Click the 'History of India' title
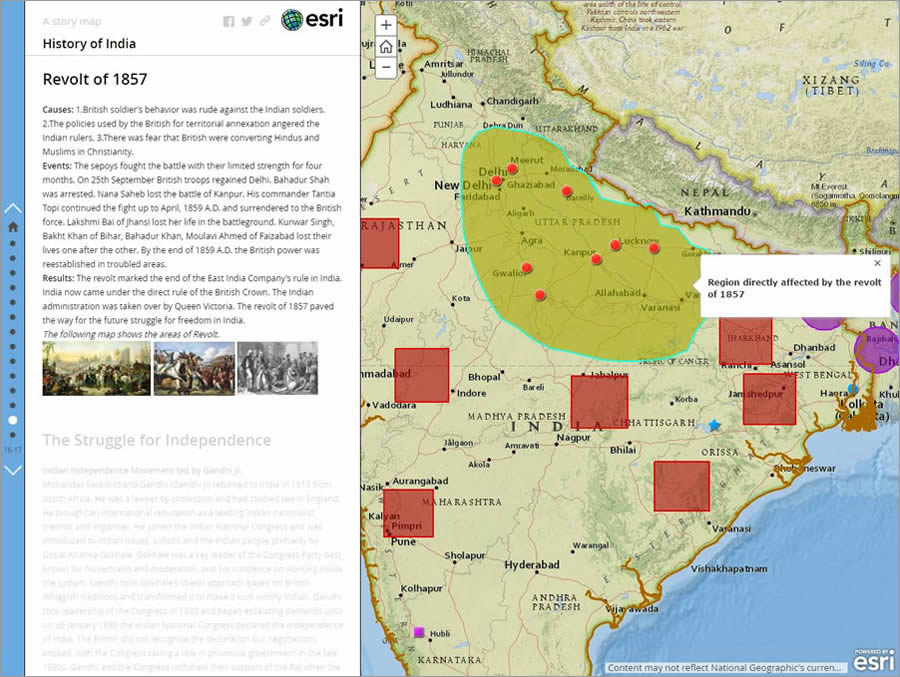Viewport: 900px width, 677px height. [89, 44]
